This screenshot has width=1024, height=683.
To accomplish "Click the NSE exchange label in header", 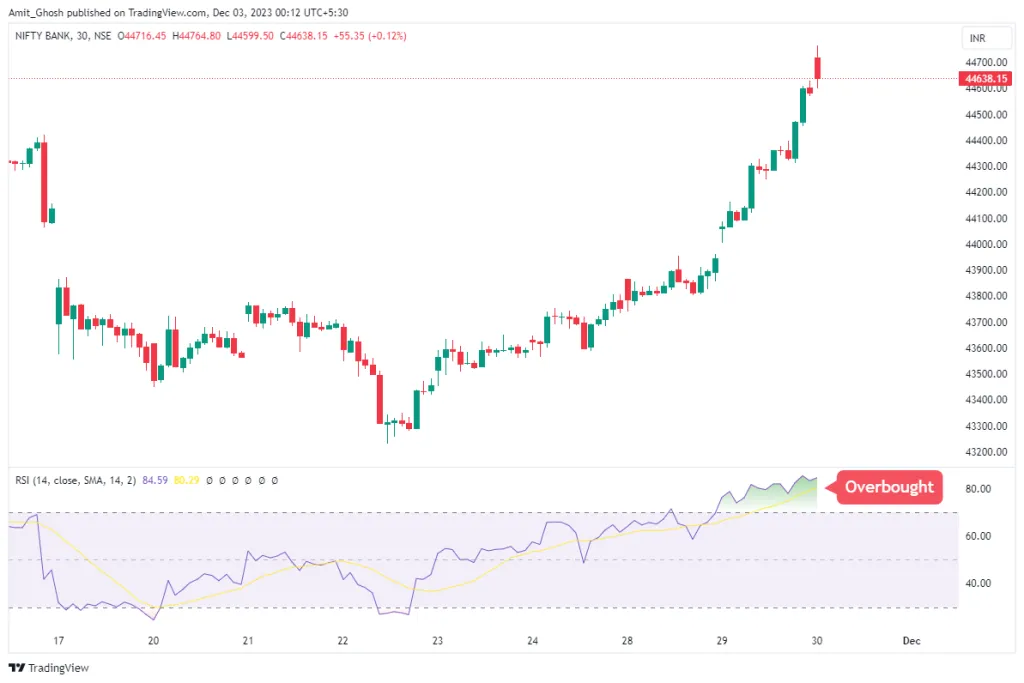I will tap(102, 36).
